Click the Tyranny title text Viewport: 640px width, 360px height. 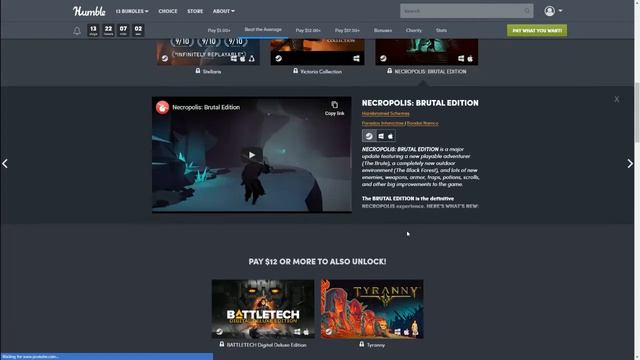pyautogui.click(x=376, y=345)
